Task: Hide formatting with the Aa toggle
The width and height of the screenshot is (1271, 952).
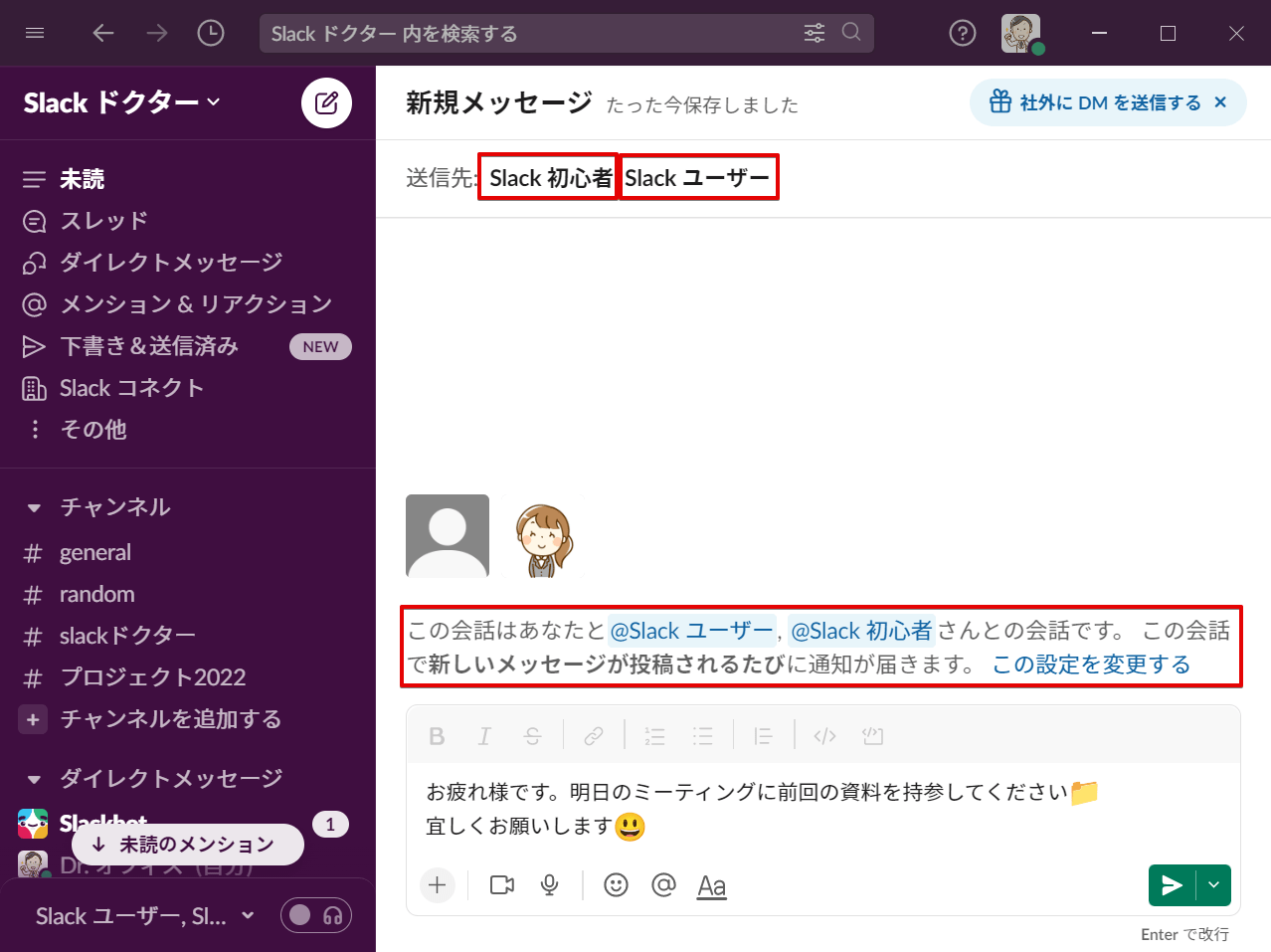Action: click(711, 885)
